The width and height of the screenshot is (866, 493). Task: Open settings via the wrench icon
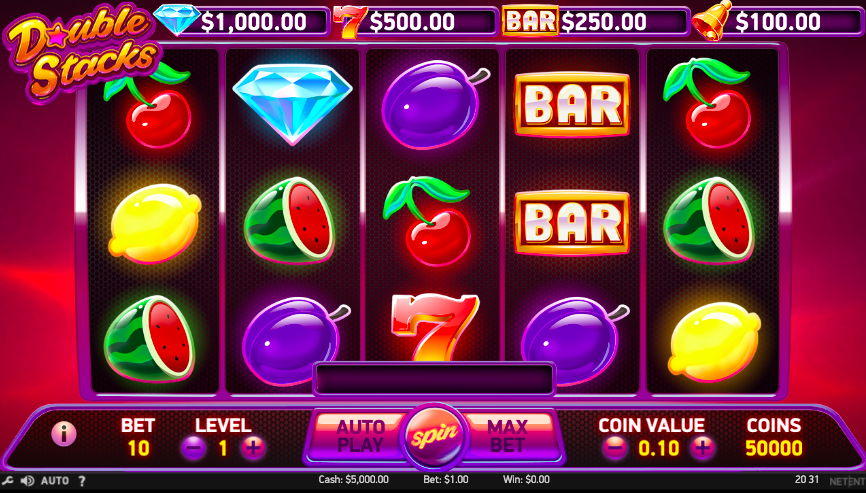pyautogui.click(x=7, y=481)
